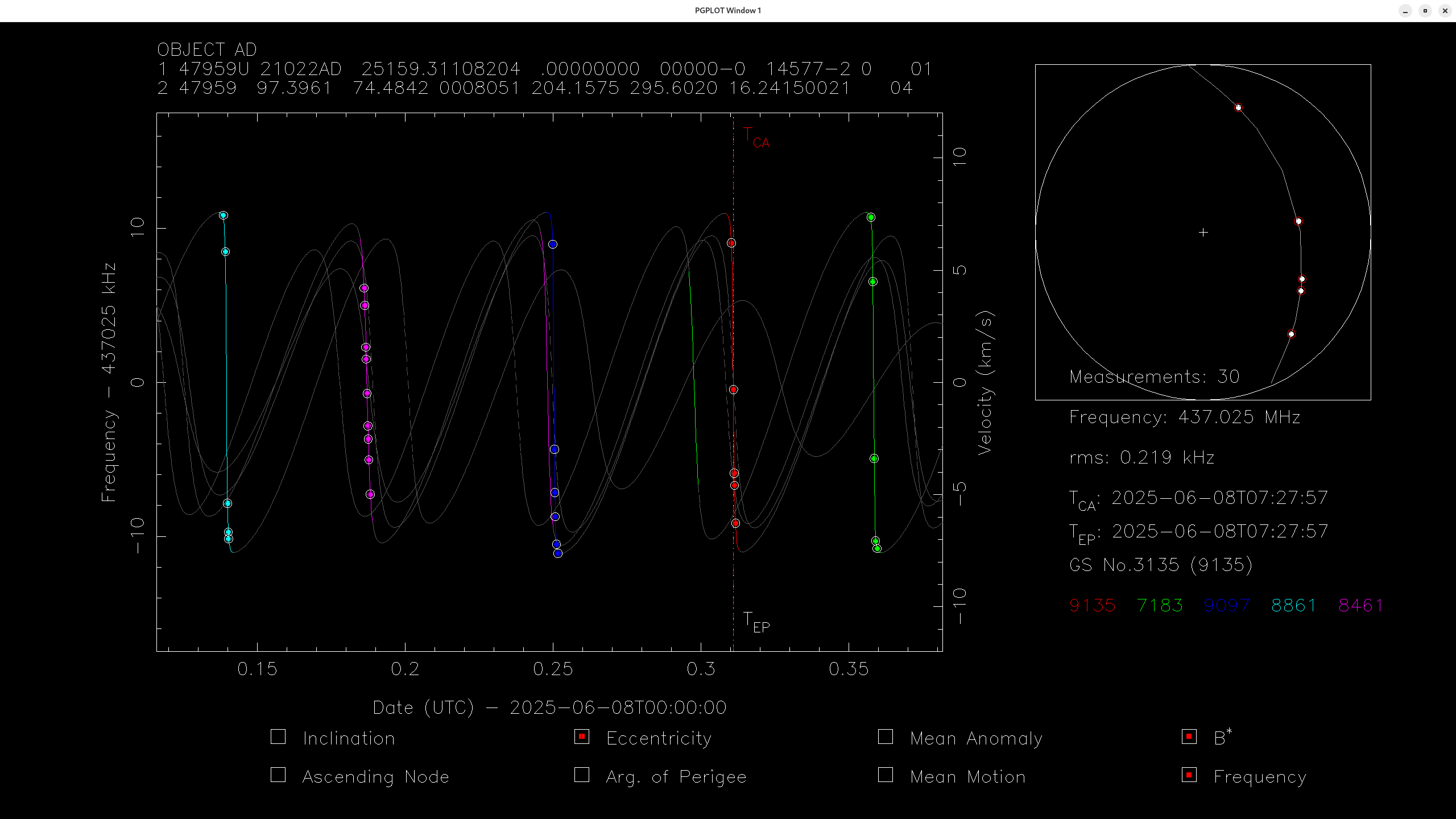Enable the Mean Anomaly checkbox

[885, 737]
